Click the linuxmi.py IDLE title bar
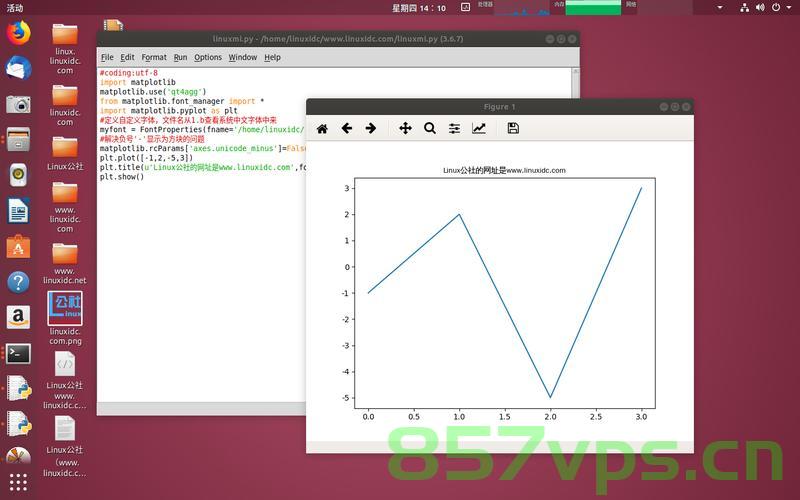This screenshot has height=500, width=800. tap(338, 39)
